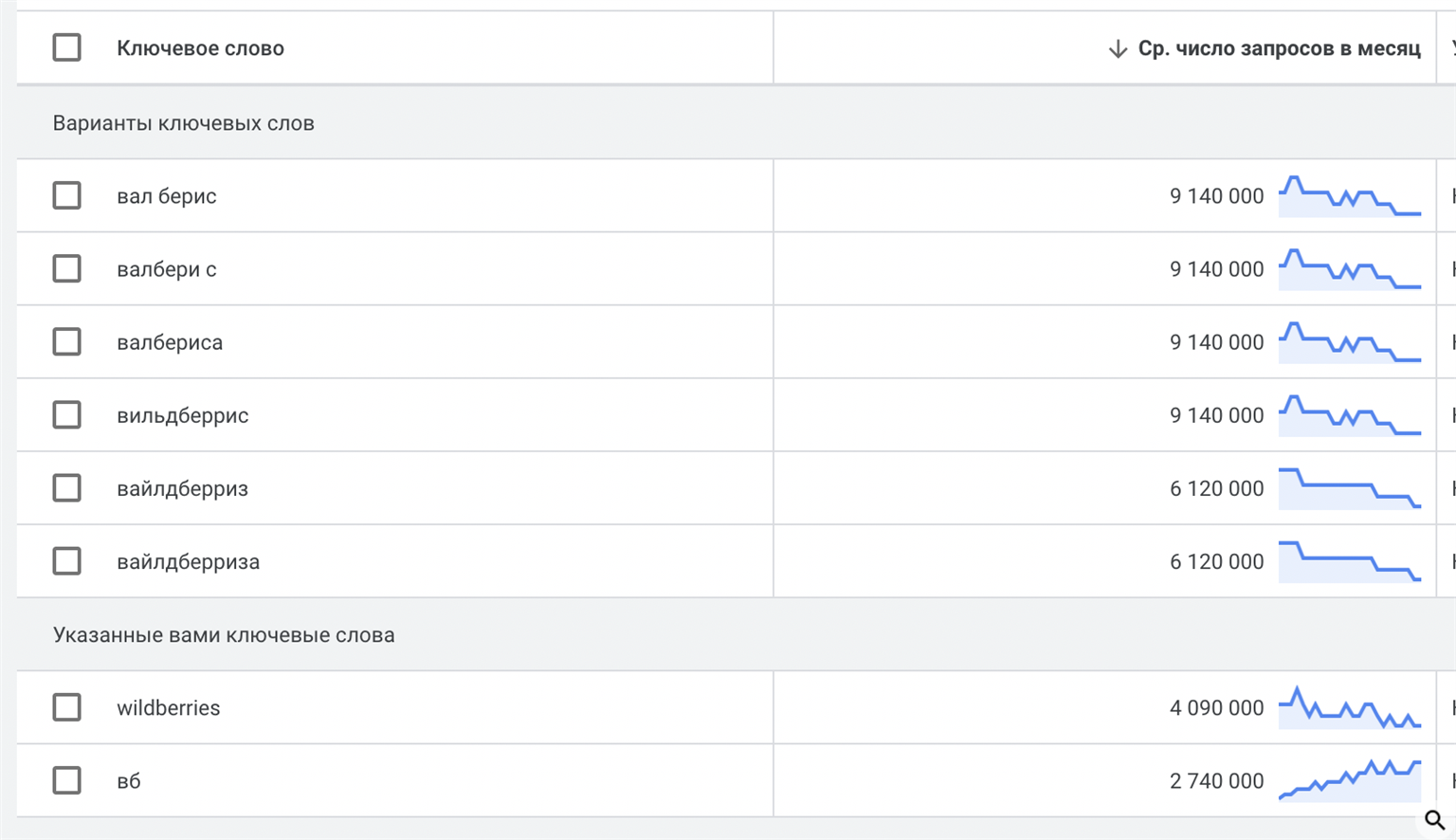Click the 'Варианты ключевых слов' section header

click(184, 123)
